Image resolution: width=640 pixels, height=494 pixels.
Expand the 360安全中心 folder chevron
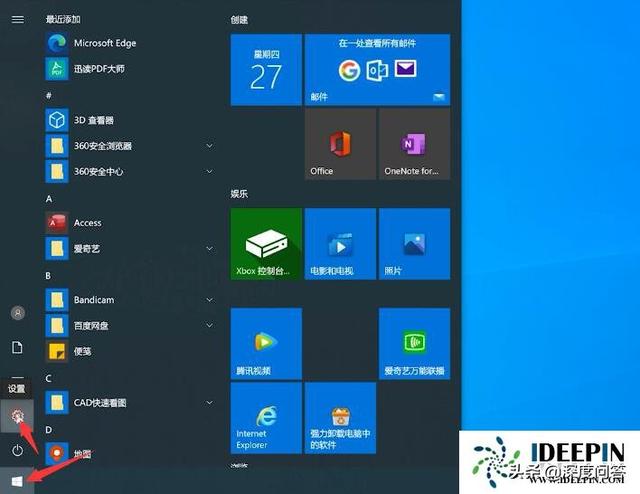coord(209,171)
